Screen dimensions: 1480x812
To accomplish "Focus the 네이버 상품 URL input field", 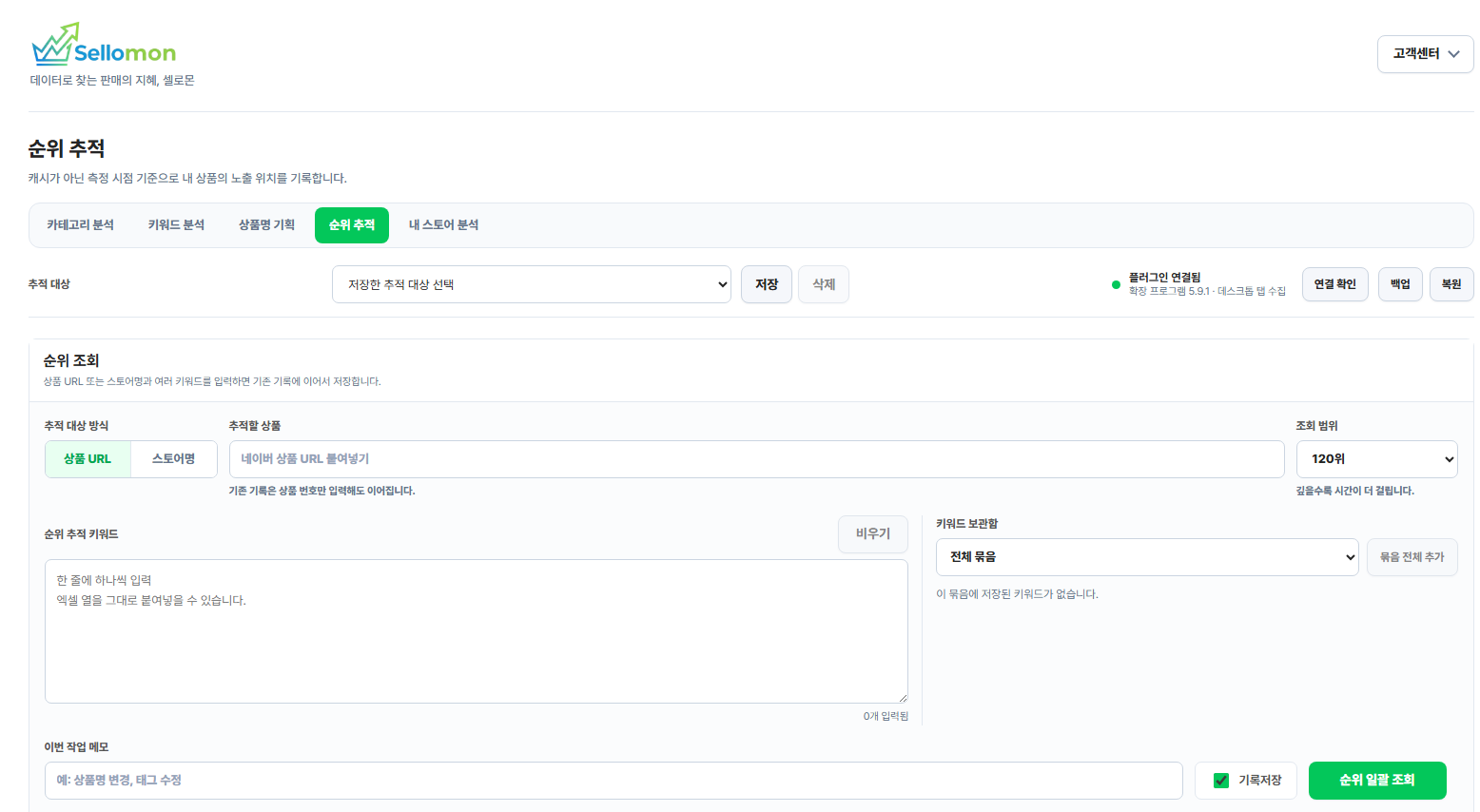I will click(757, 459).
